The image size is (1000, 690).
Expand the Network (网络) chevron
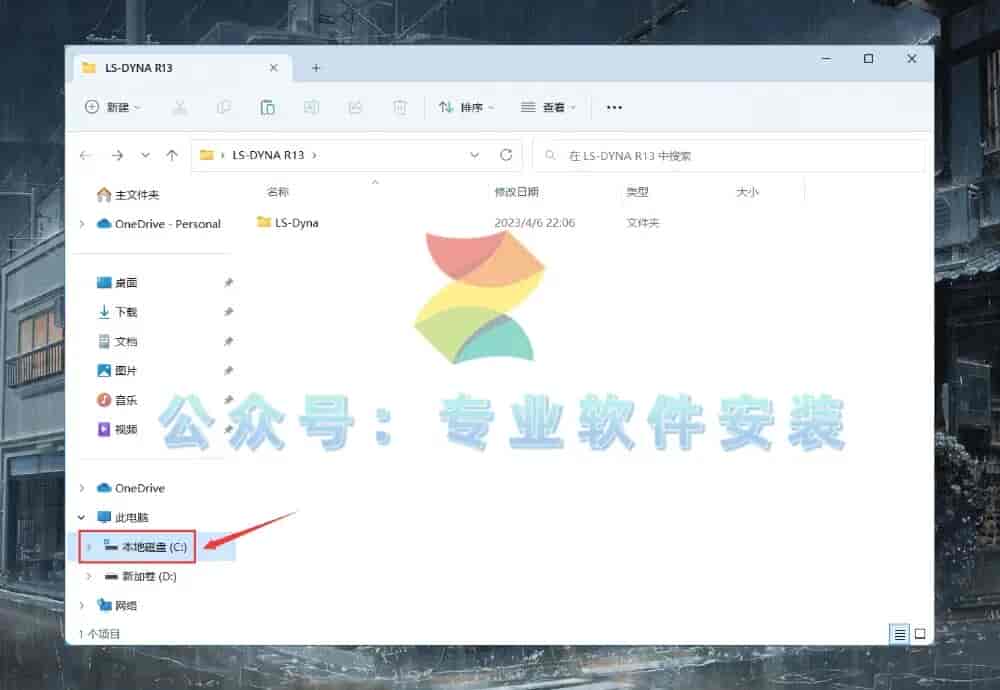pyautogui.click(x=82, y=605)
